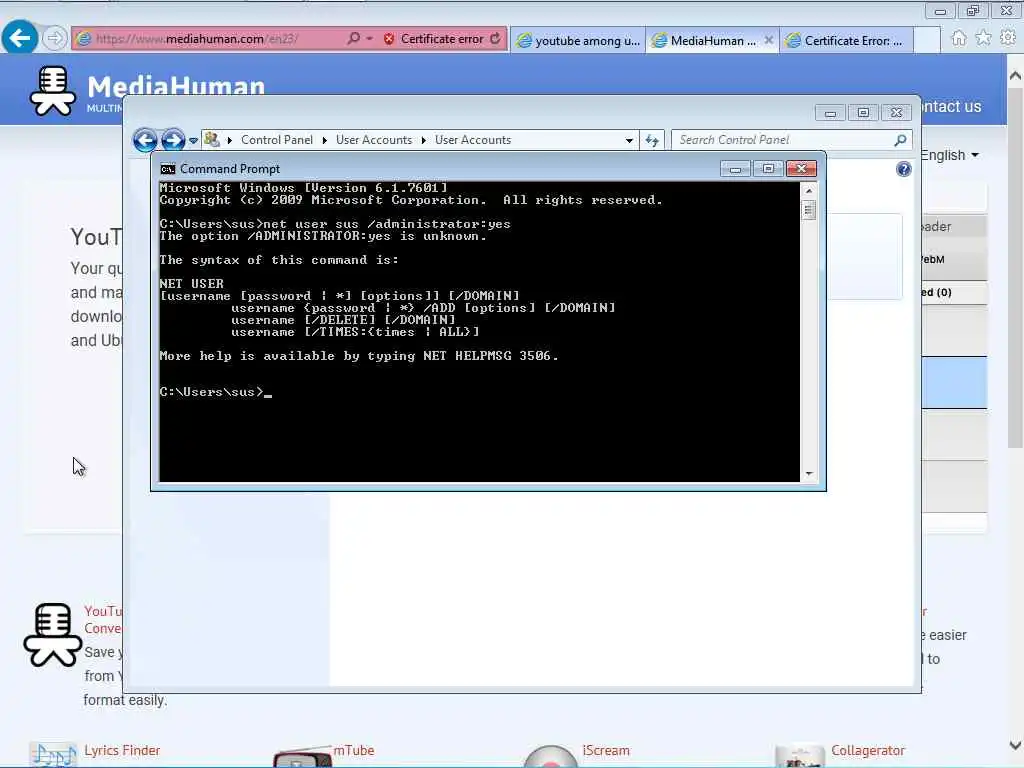1024x768 pixels.
Task: Click Command Prompt scrollbar up arrow
Action: pos(808,191)
